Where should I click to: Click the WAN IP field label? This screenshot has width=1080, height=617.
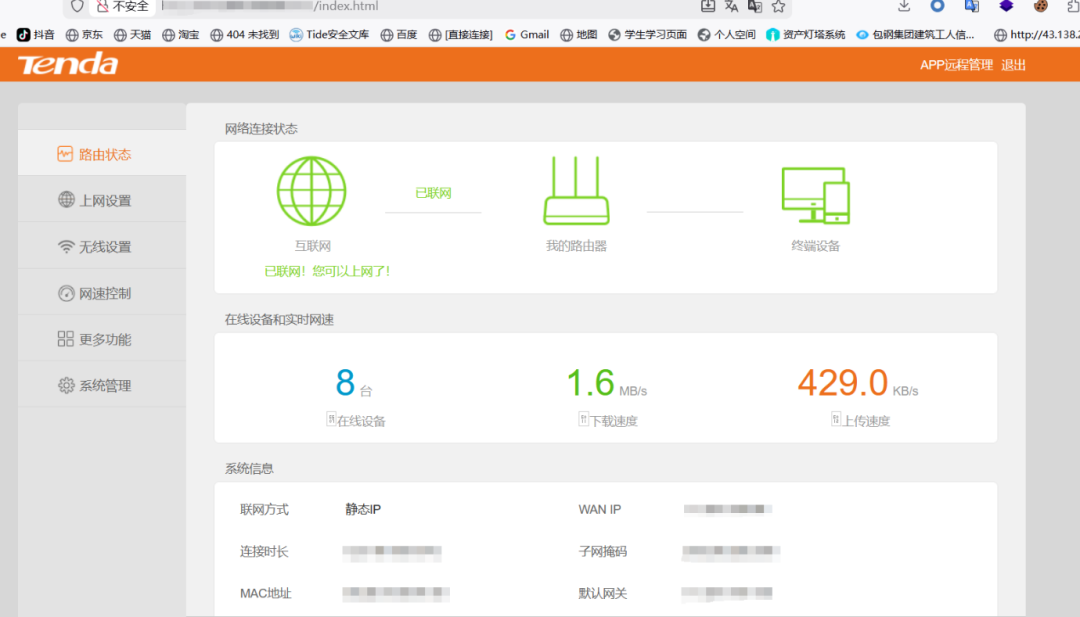(600, 510)
